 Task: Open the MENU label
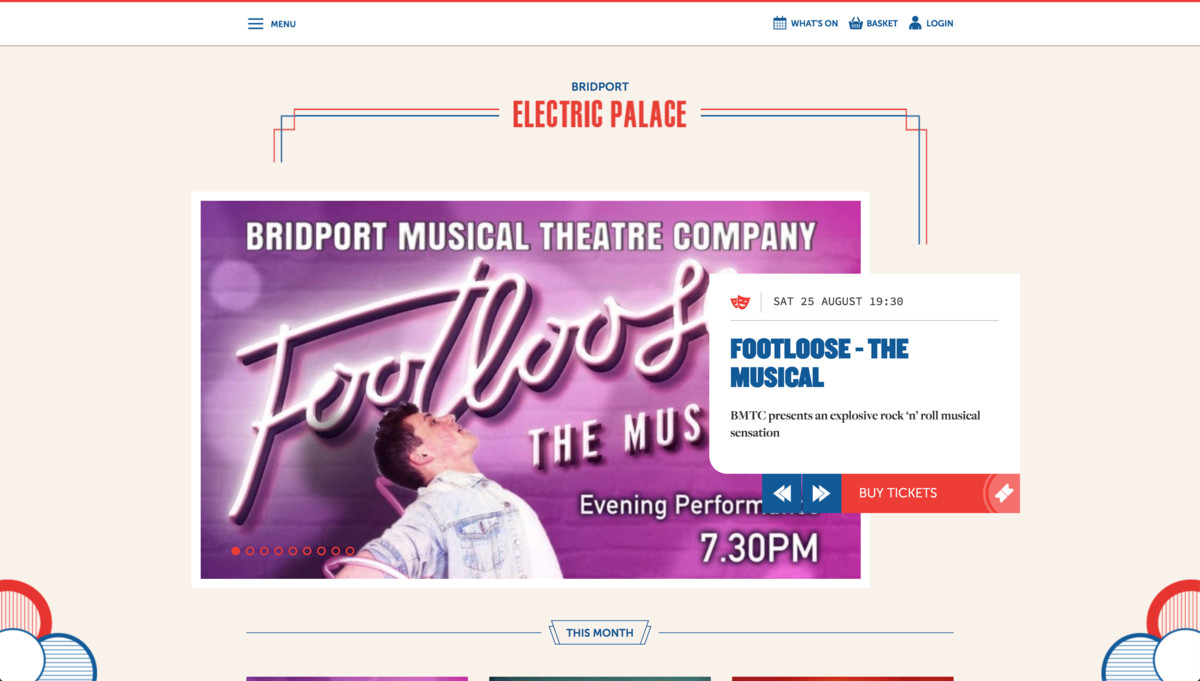283,24
